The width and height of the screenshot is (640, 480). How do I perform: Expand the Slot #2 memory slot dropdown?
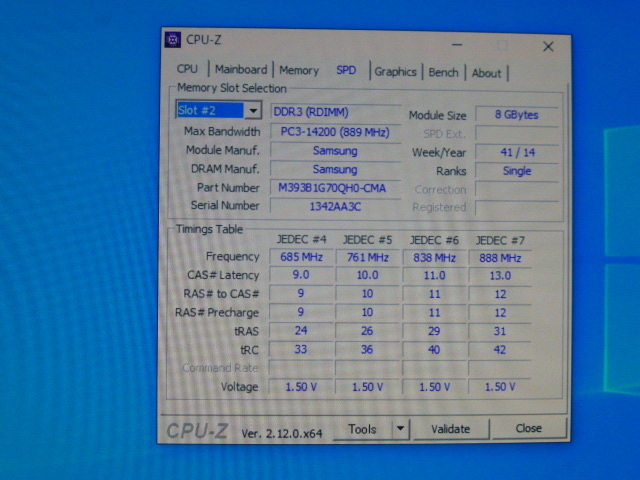pyautogui.click(x=253, y=111)
